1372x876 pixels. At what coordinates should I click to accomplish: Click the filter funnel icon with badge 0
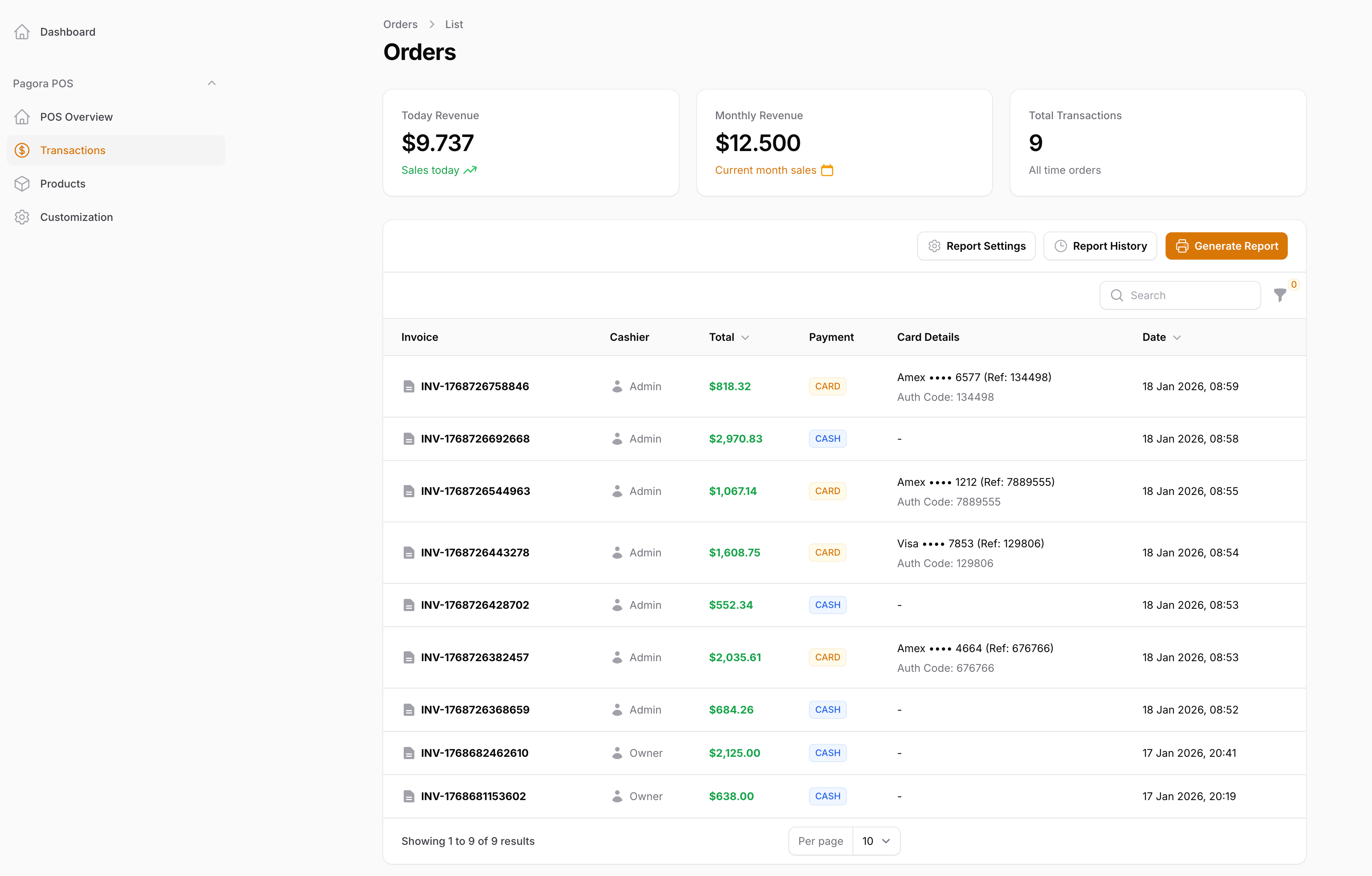1280,295
